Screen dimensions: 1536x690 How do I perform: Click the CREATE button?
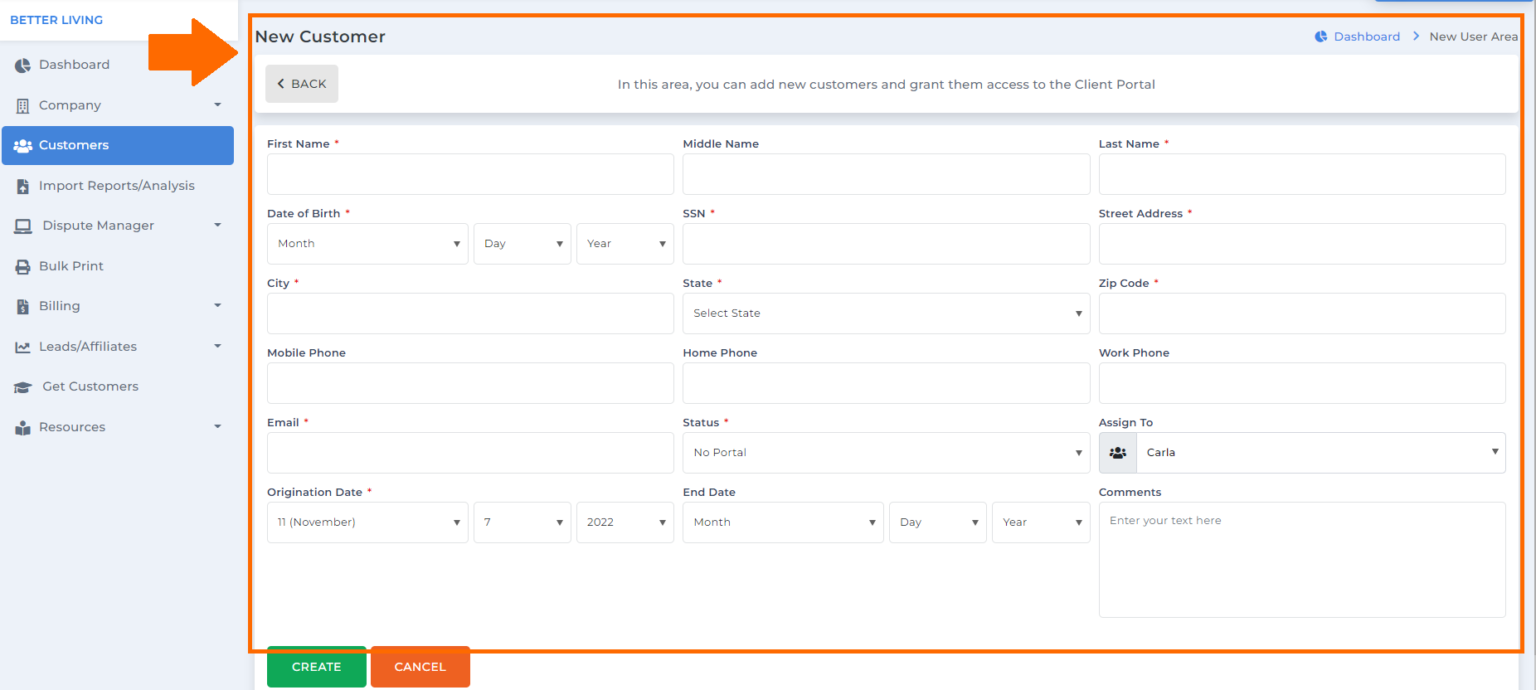[x=316, y=666]
